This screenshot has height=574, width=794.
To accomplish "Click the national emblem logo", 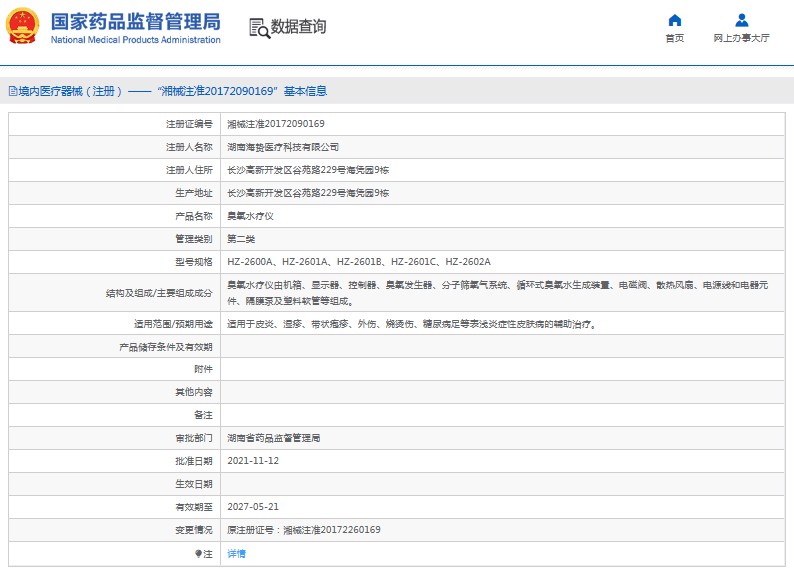I will click(22, 26).
